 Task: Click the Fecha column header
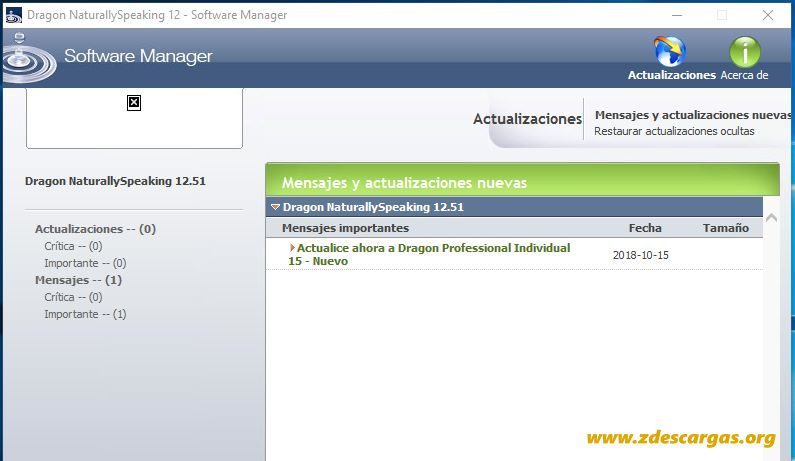[645, 228]
